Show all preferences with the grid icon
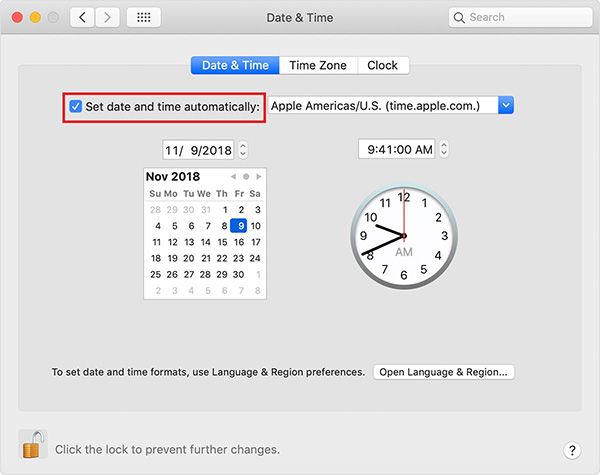The height and width of the screenshot is (475, 600). (143, 17)
